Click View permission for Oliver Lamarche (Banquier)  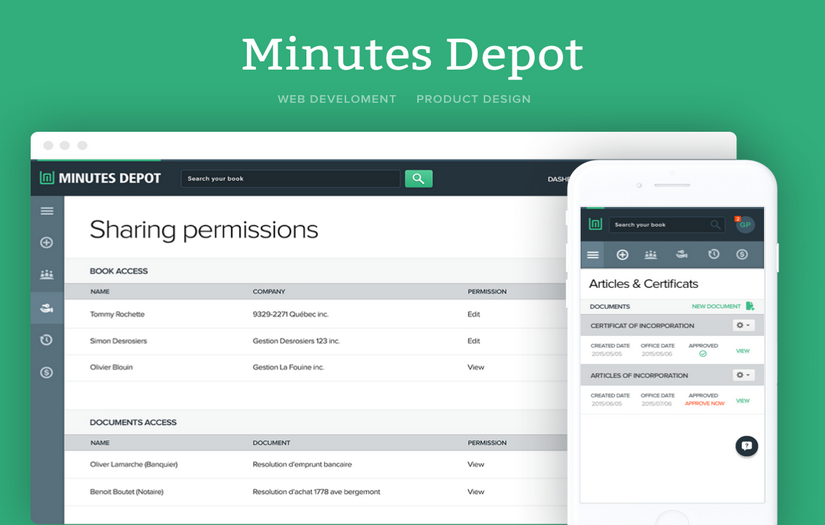coord(476,465)
